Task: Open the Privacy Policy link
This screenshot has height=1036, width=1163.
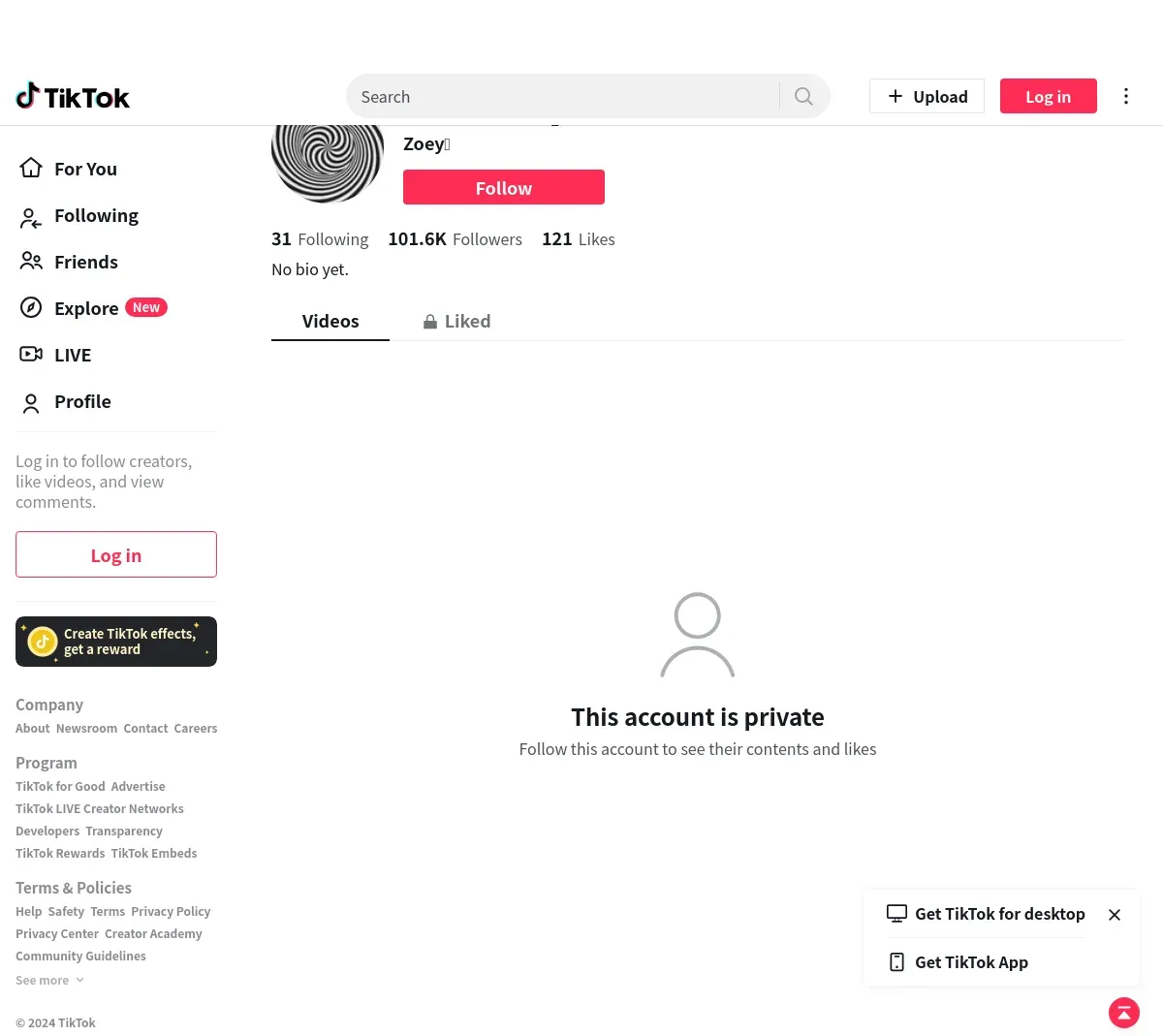Action: point(171,911)
